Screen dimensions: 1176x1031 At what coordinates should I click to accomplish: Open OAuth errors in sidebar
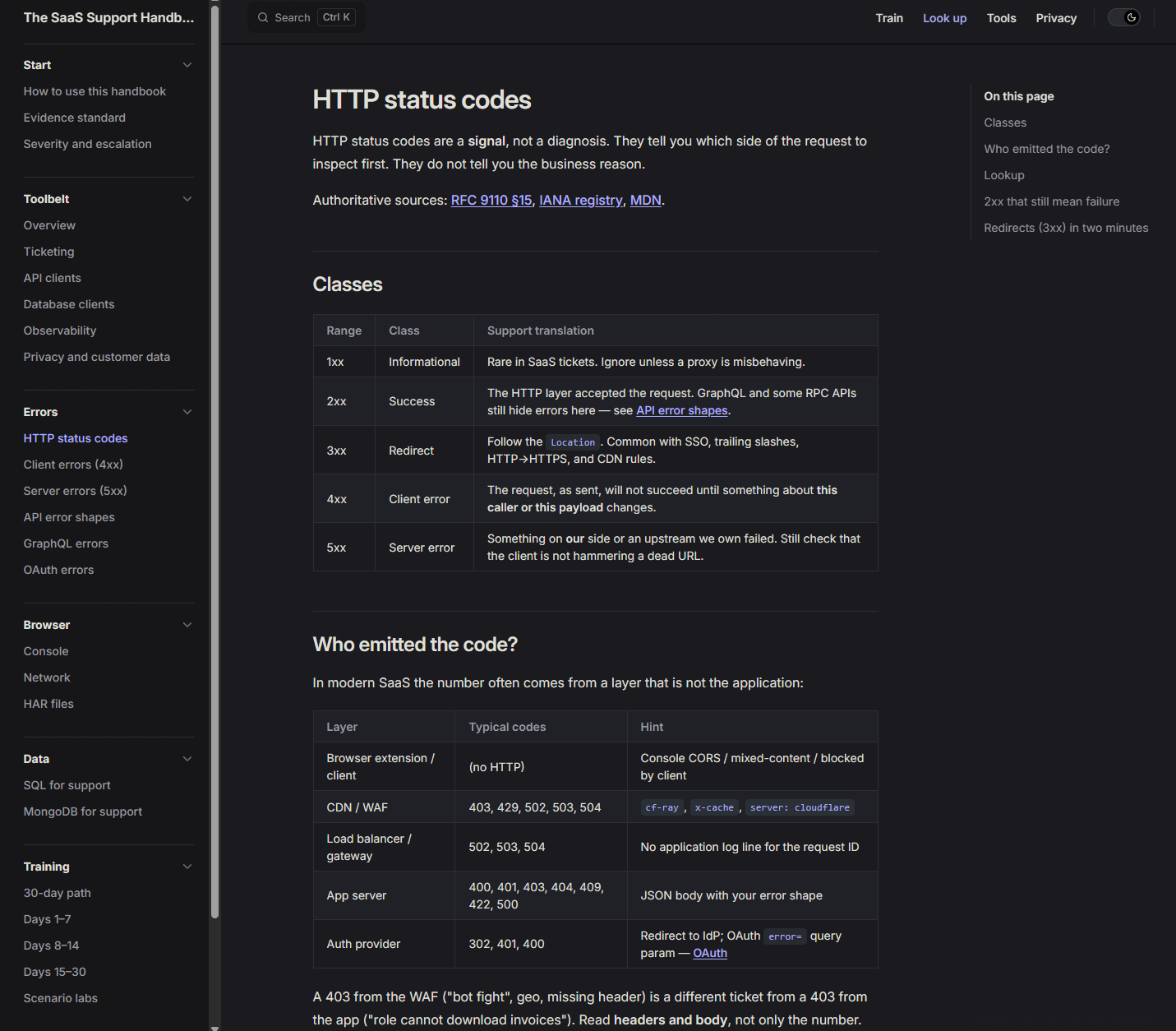[58, 570]
